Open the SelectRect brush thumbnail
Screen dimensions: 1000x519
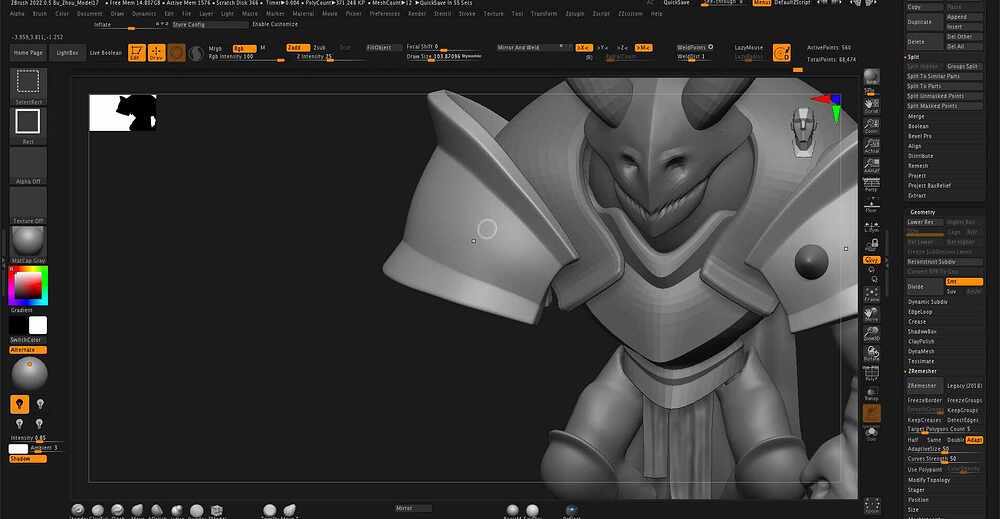pyautogui.click(x=28, y=86)
